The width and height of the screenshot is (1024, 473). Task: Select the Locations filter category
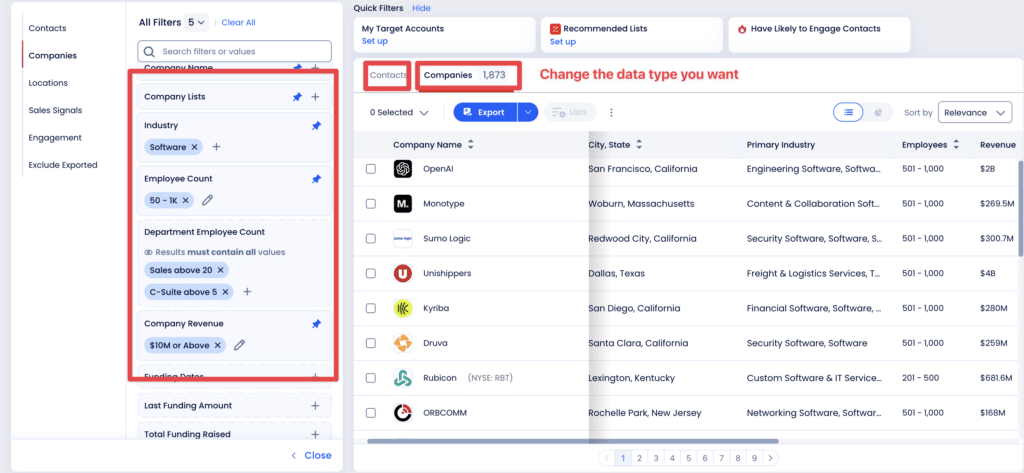coord(48,83)
